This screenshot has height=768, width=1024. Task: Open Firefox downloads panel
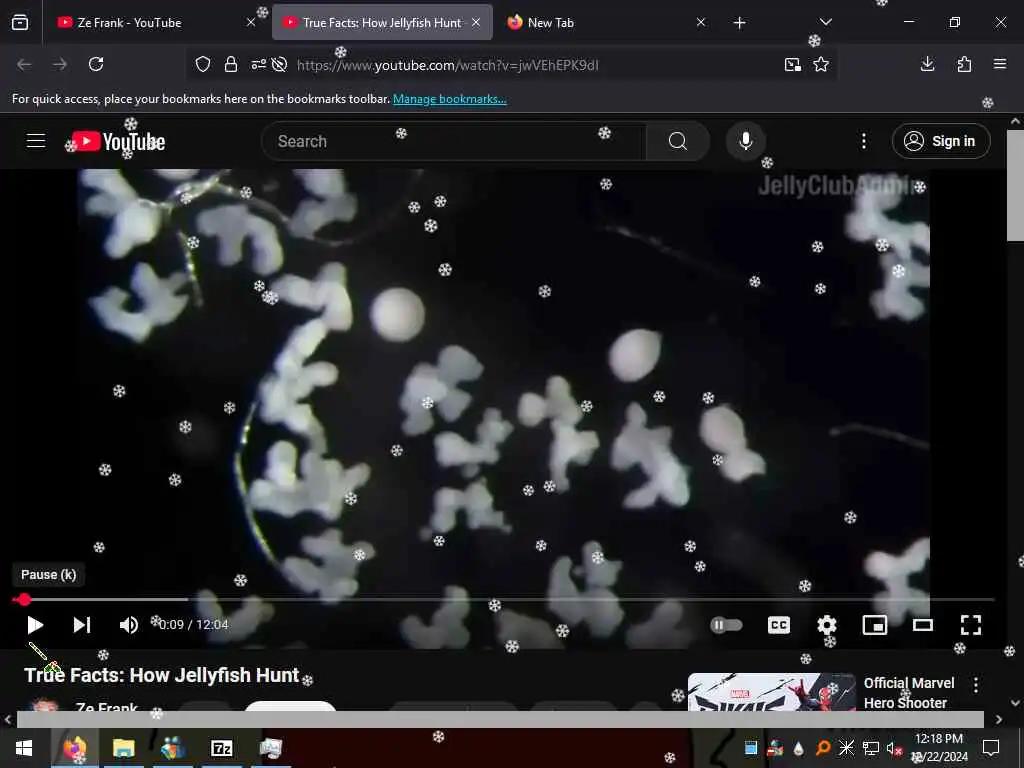(x=927, y=64)
